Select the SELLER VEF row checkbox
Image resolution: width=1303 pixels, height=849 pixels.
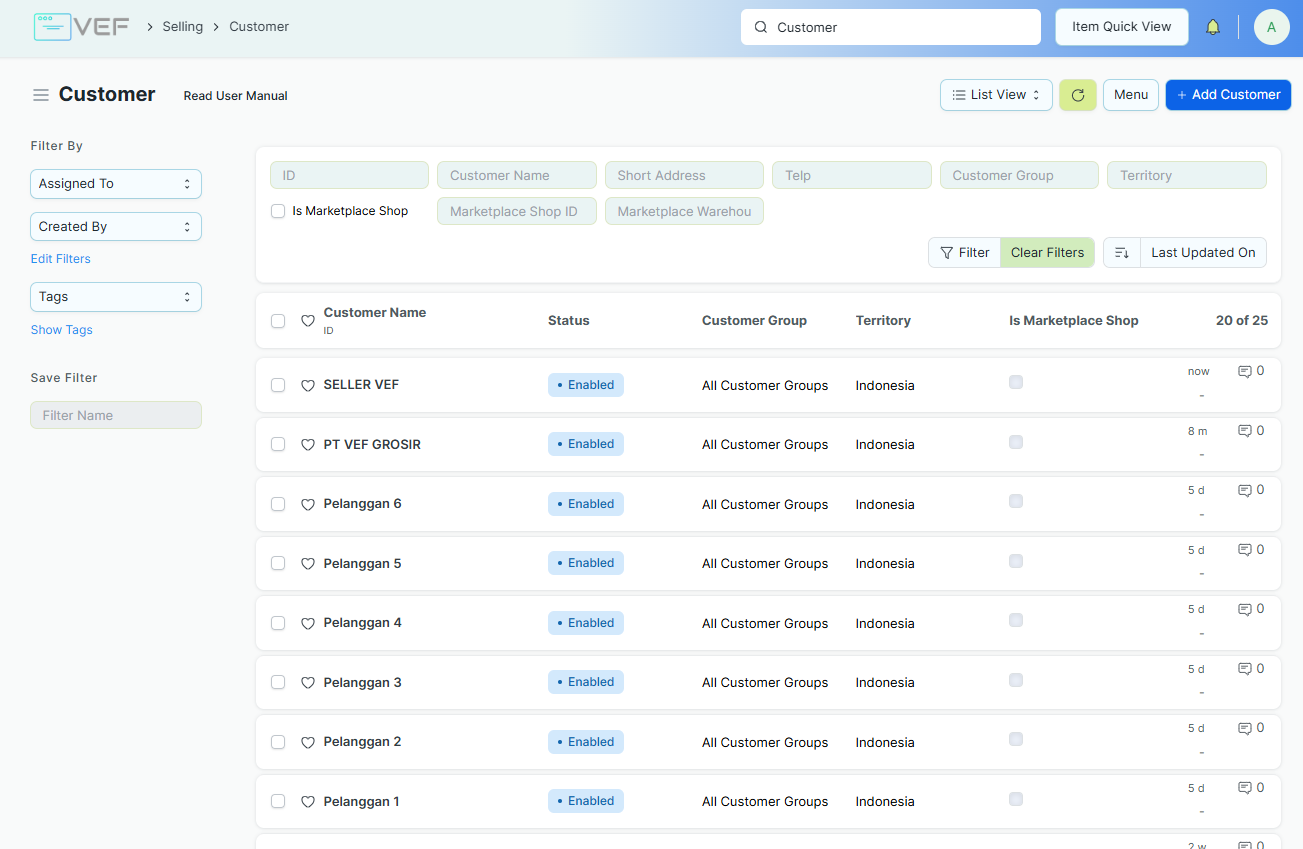(x=278, y=385)
